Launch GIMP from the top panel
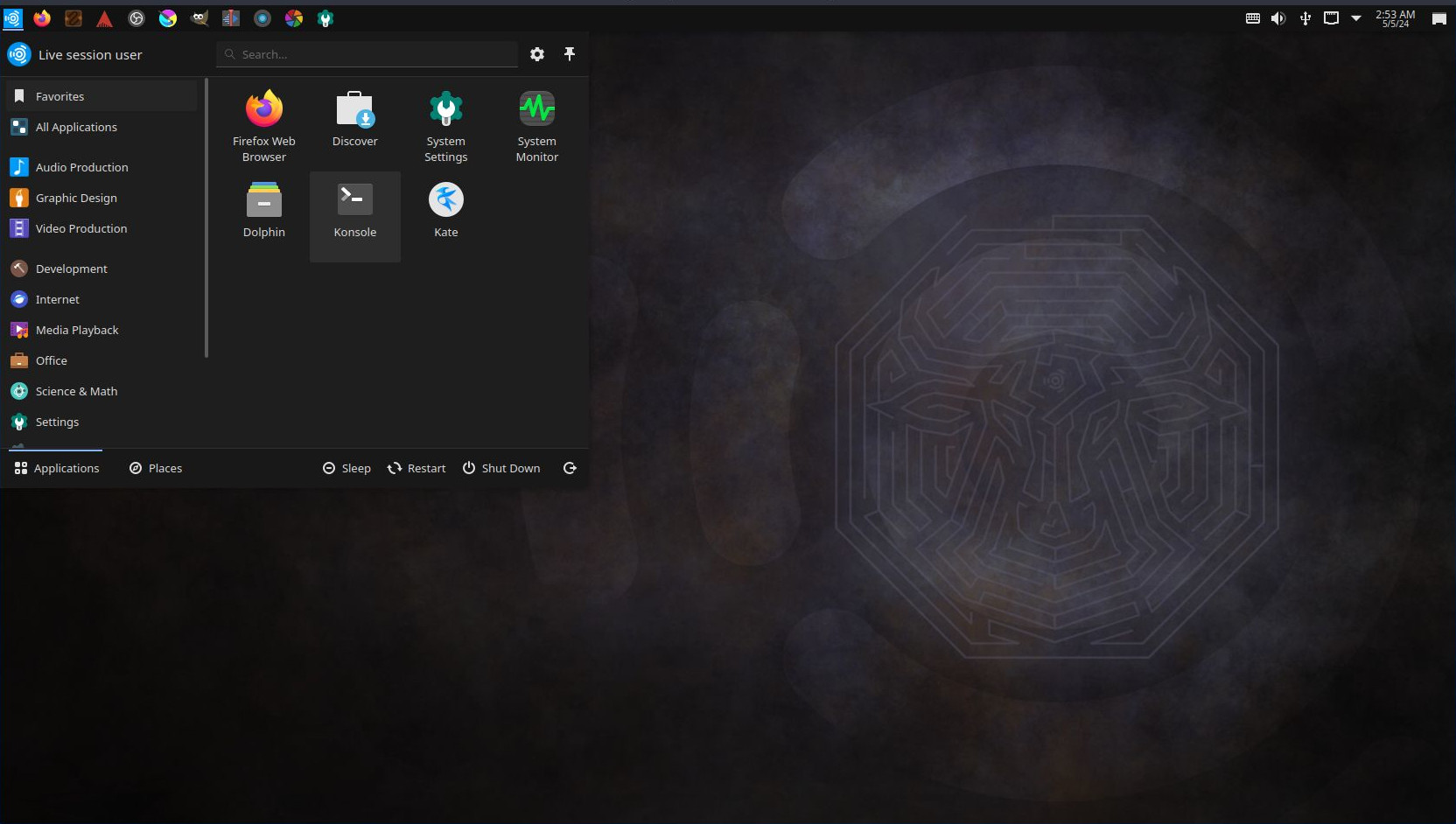This screenshot has width=1456, height=824. click(x=199, y=18)
